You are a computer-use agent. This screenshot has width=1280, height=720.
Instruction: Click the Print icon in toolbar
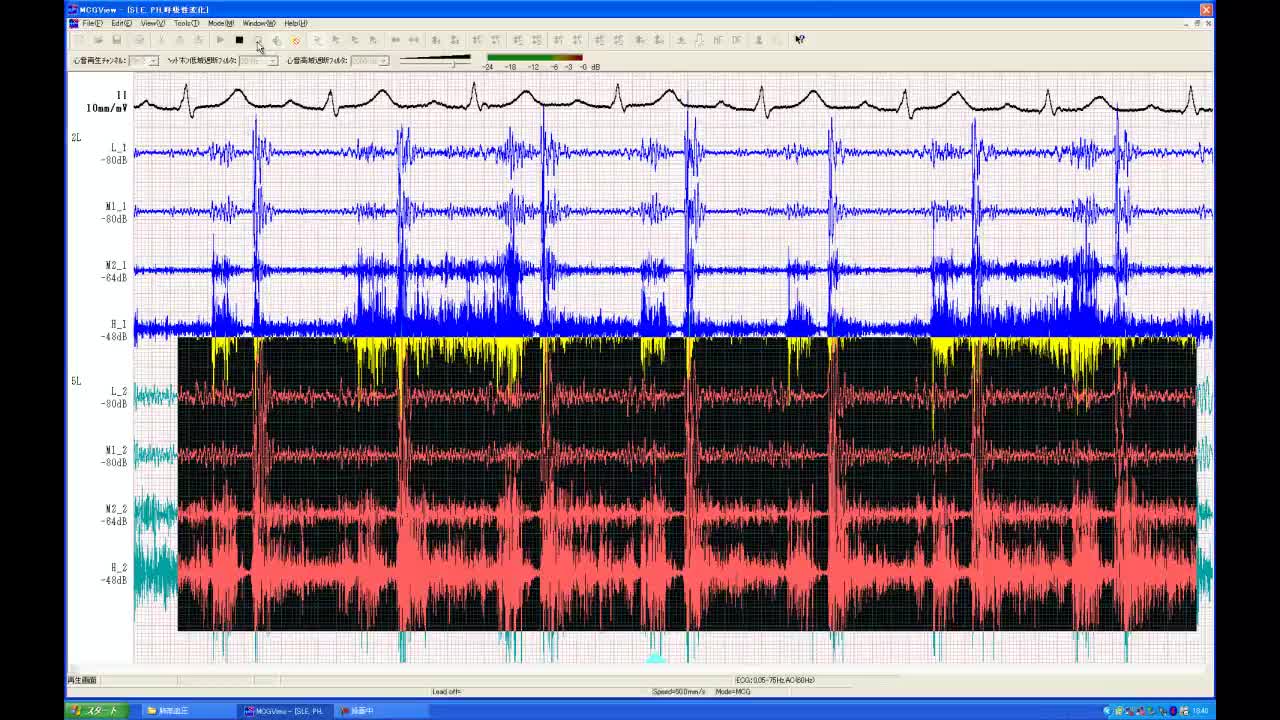[x=139, y=40]
